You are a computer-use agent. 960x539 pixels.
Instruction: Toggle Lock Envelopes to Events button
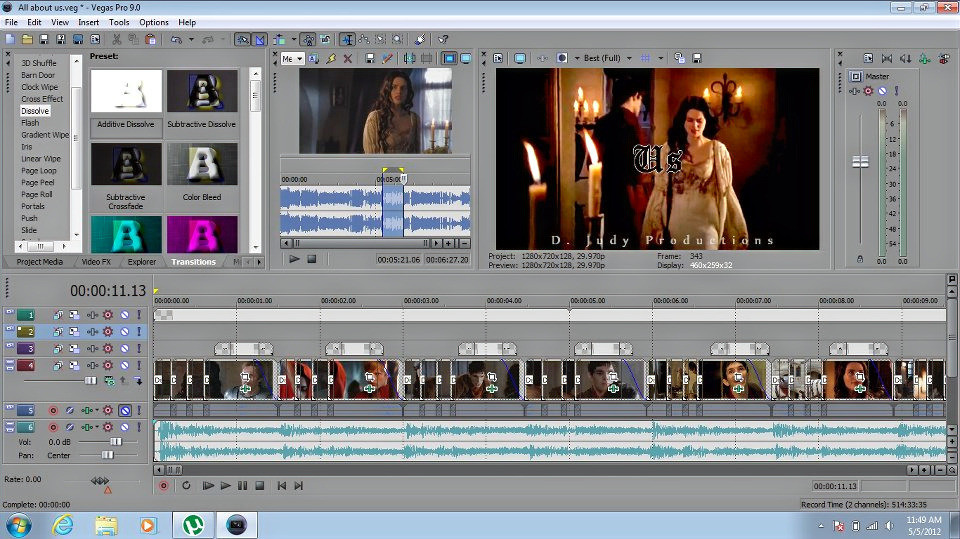coord(308,39)
